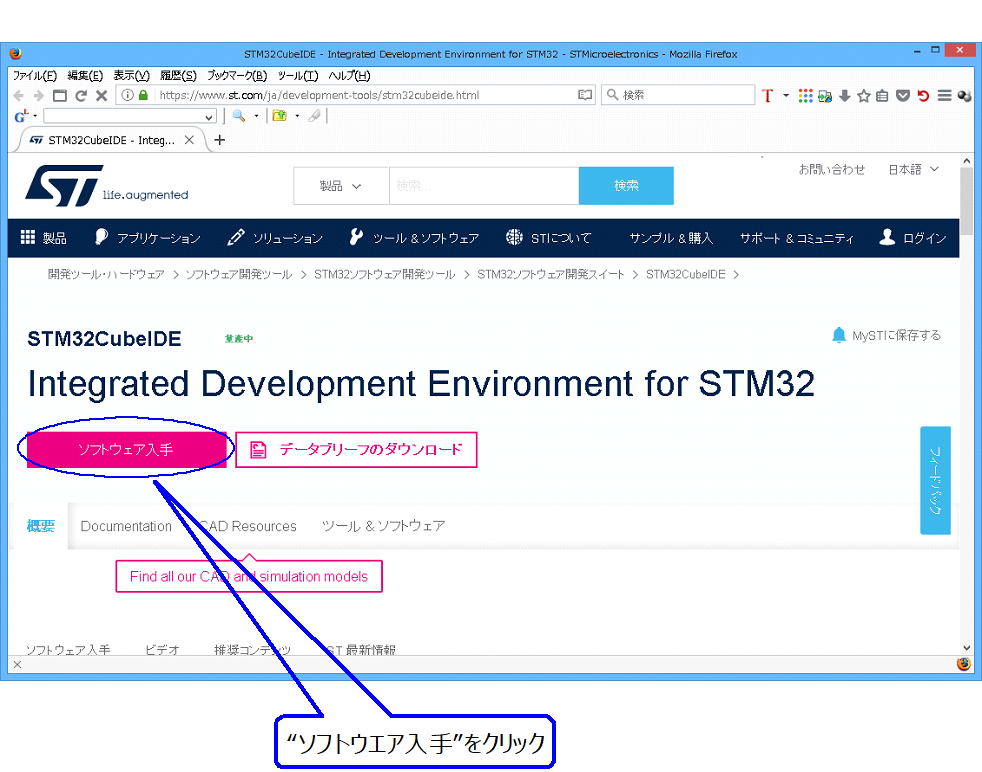Reload the page with the refresh icon

pos(82,95)
